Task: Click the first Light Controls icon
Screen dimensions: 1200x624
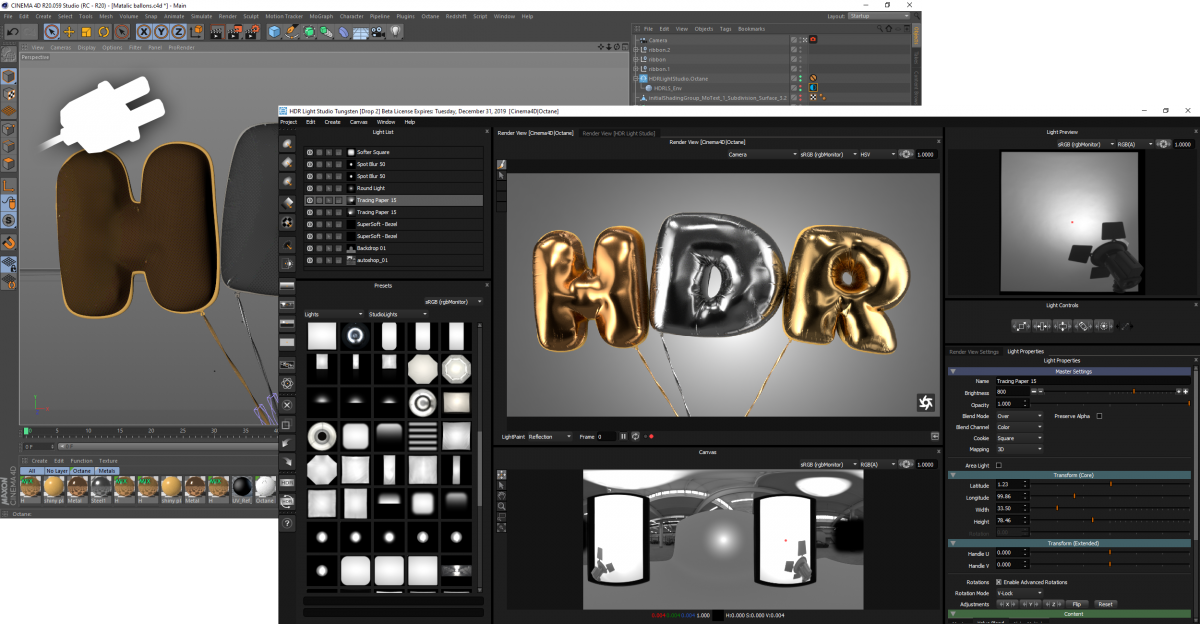Action: click(1021, 325)
